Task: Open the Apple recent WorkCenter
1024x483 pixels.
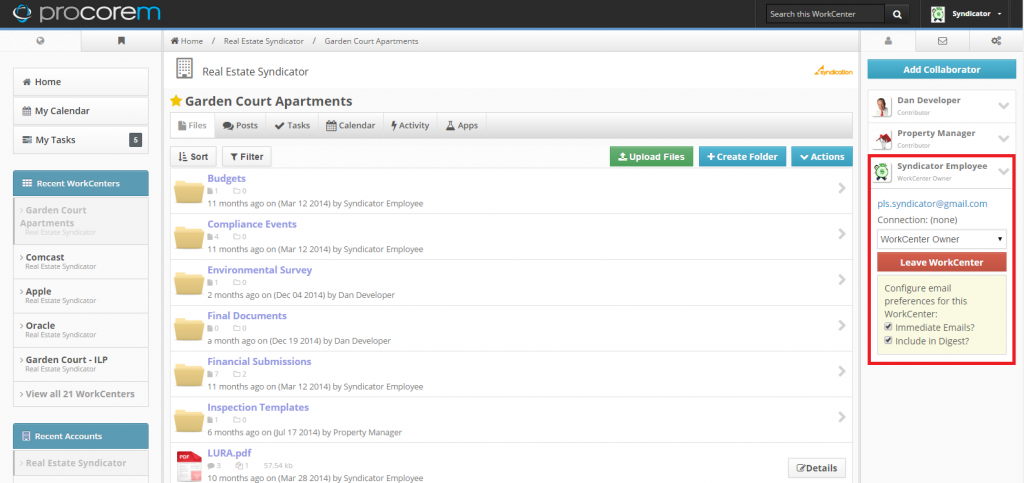Action: pos(81,296)
